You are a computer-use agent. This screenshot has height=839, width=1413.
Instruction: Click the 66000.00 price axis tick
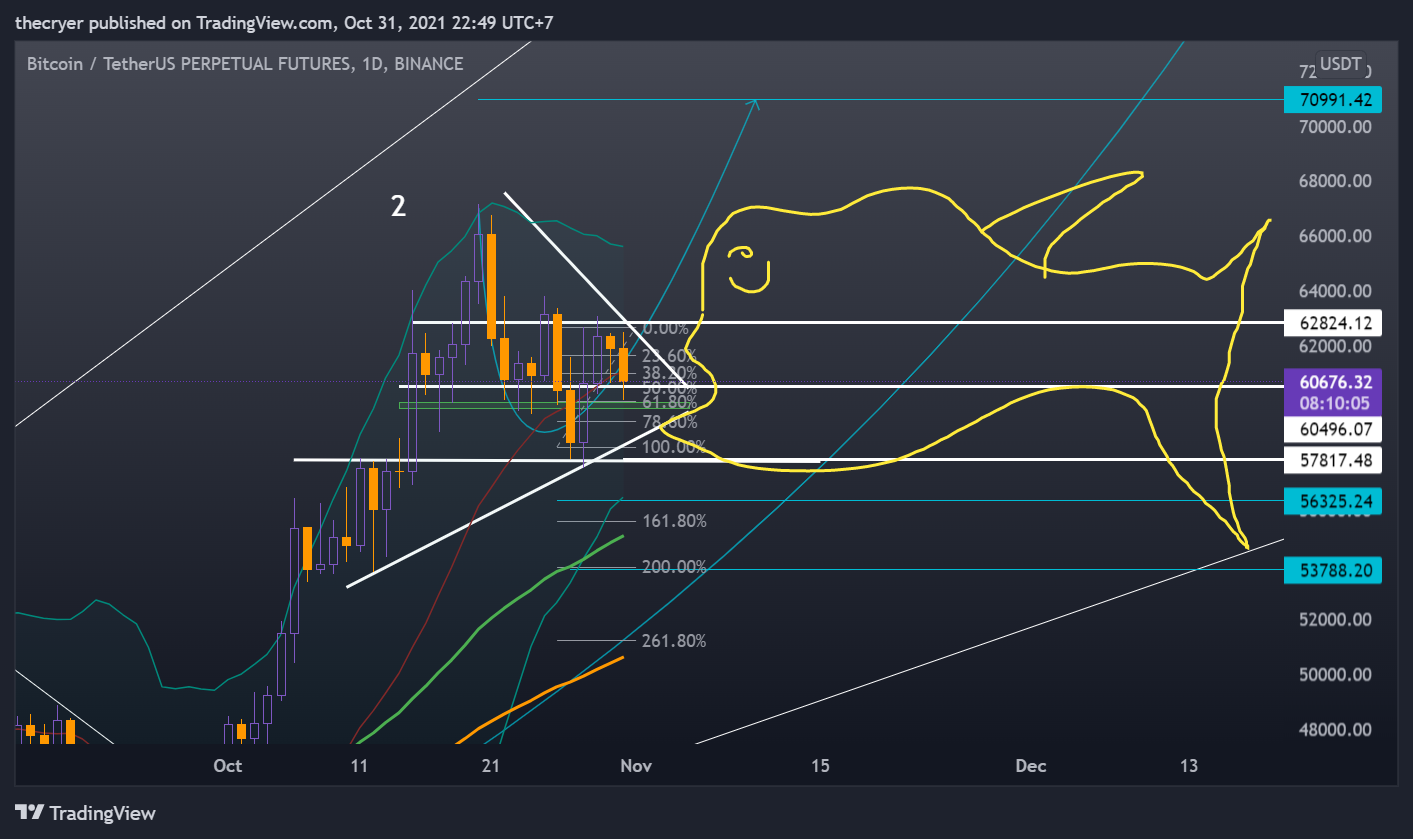coord(1334,237)
